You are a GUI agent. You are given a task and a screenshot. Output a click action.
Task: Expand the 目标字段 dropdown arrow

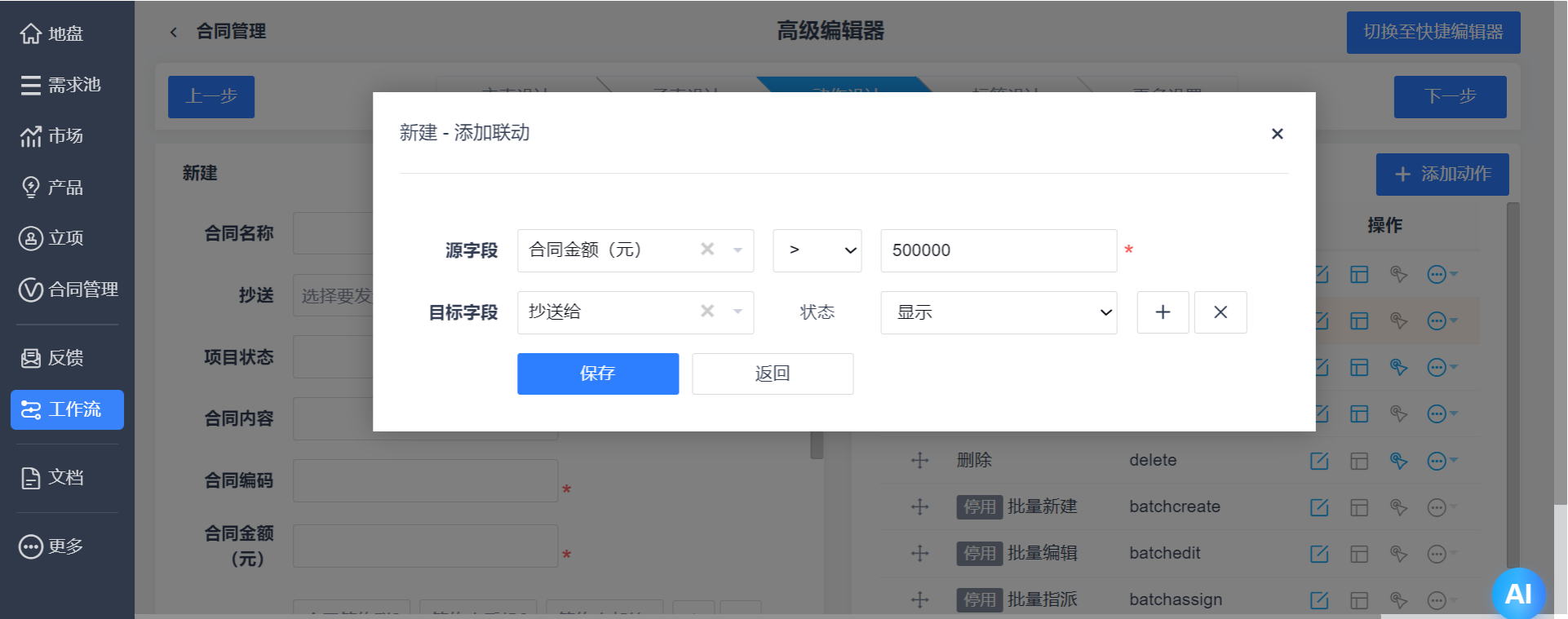click(x=737, y=312)
